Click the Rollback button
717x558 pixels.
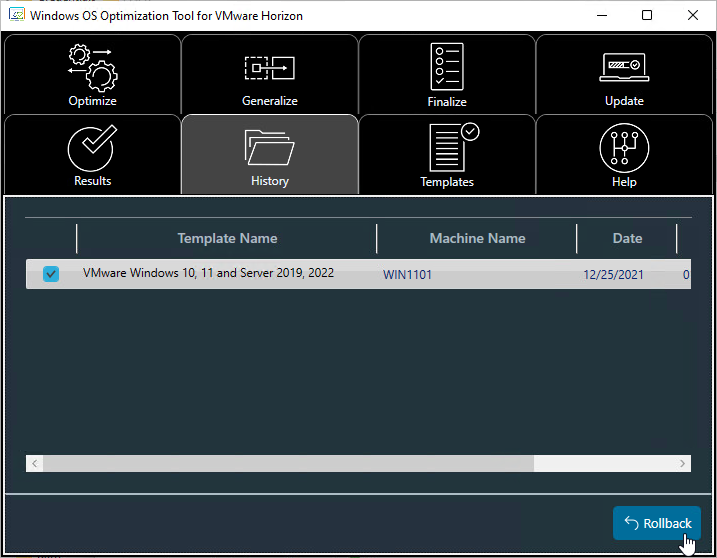(x=657, y=523)
